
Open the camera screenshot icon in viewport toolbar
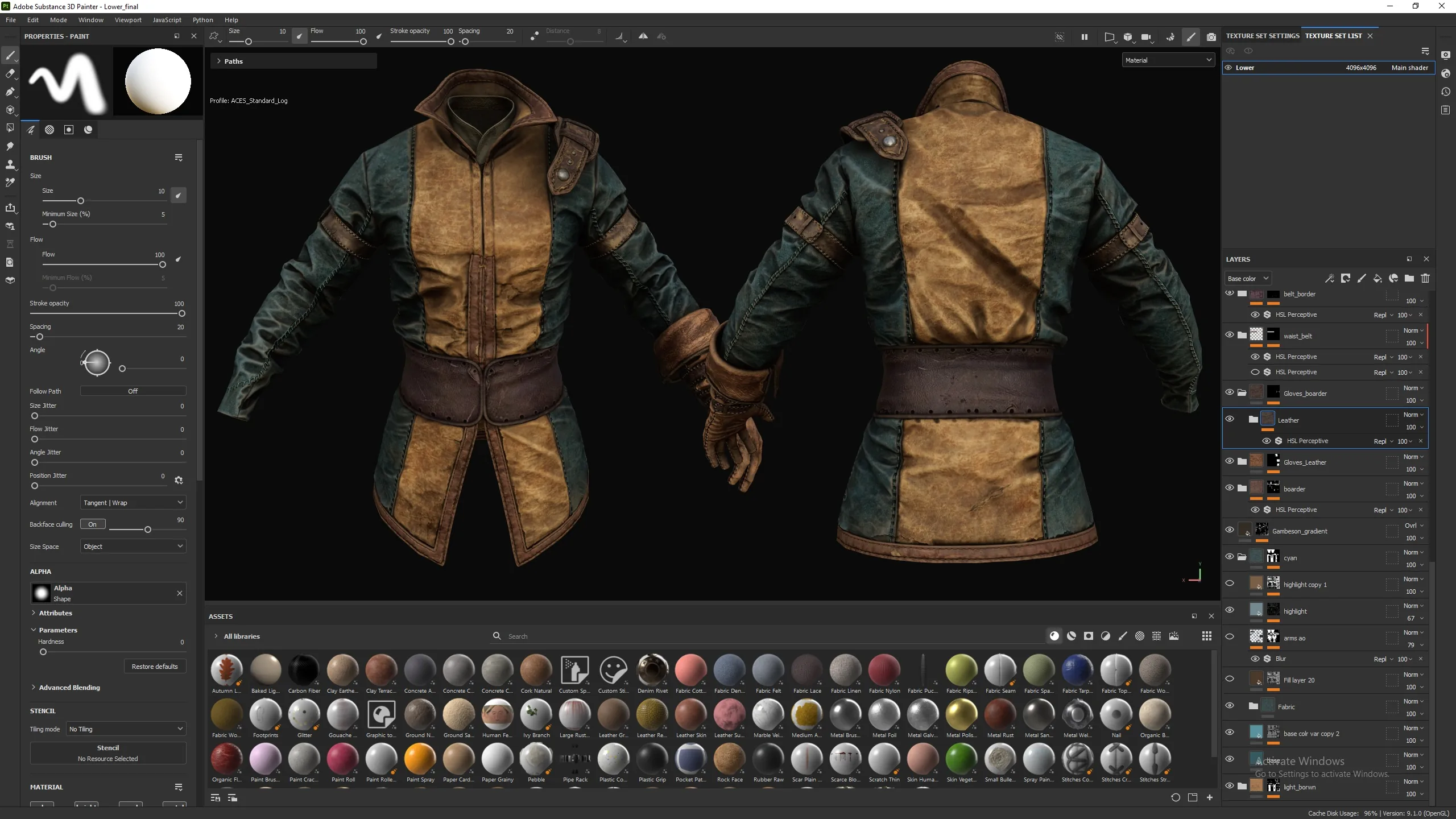coord(1211,37)
